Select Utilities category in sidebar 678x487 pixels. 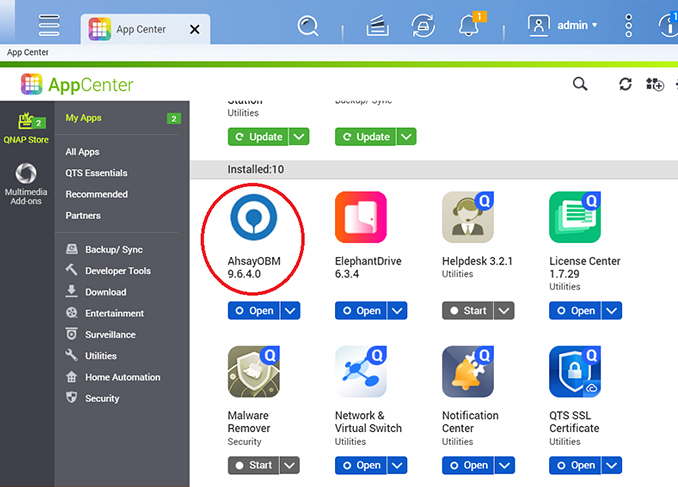91,356
